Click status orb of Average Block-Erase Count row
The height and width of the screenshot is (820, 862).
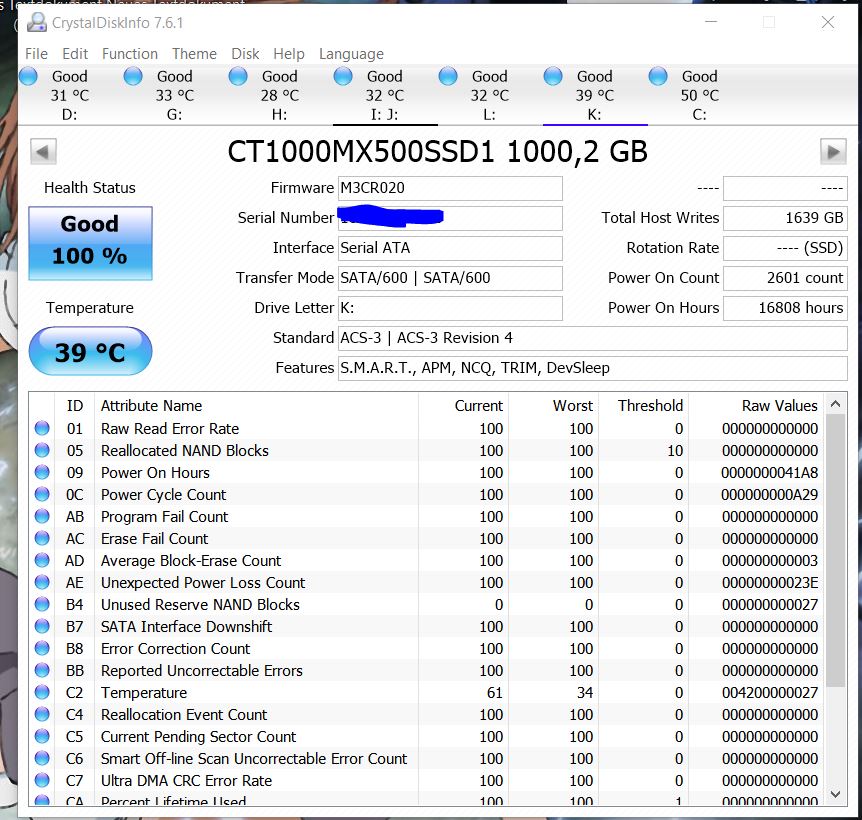point(42,560)
